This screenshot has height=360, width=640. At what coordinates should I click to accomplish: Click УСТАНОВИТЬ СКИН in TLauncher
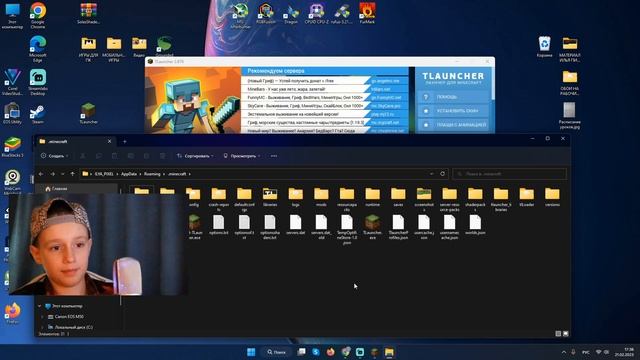point(453,111)
